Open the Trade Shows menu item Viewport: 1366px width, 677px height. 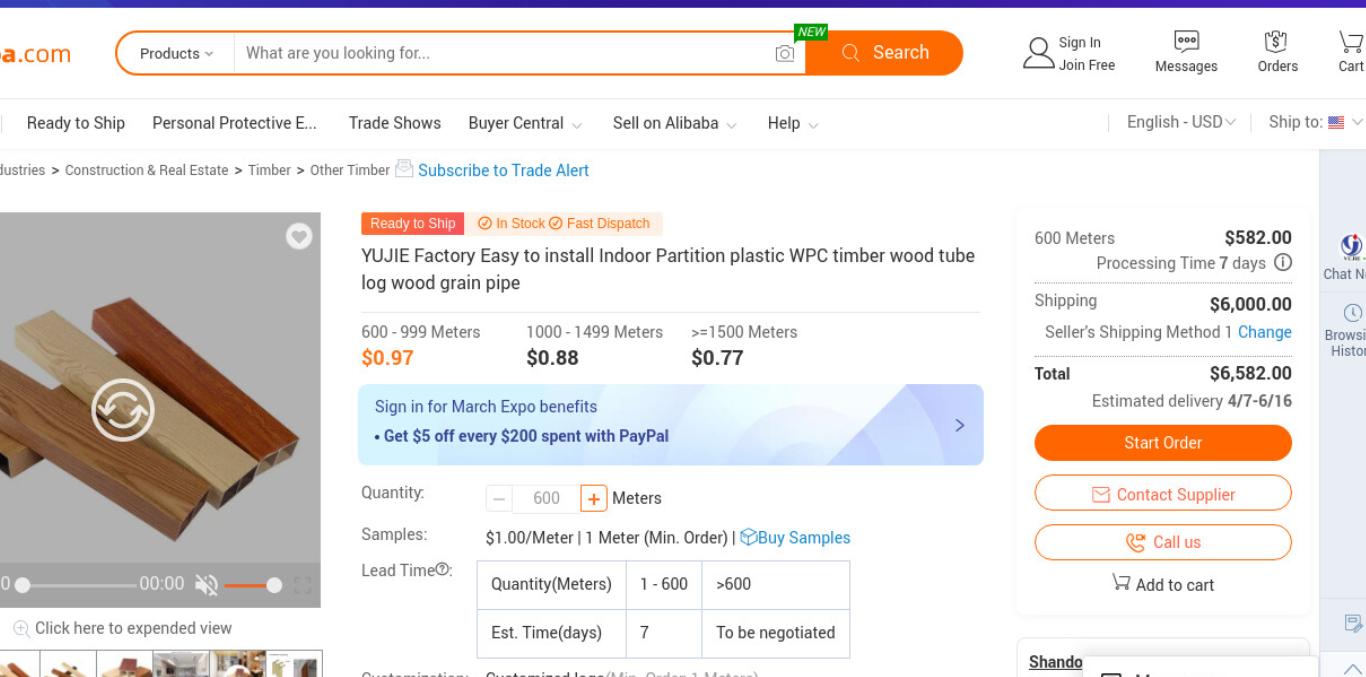(394, 123)
